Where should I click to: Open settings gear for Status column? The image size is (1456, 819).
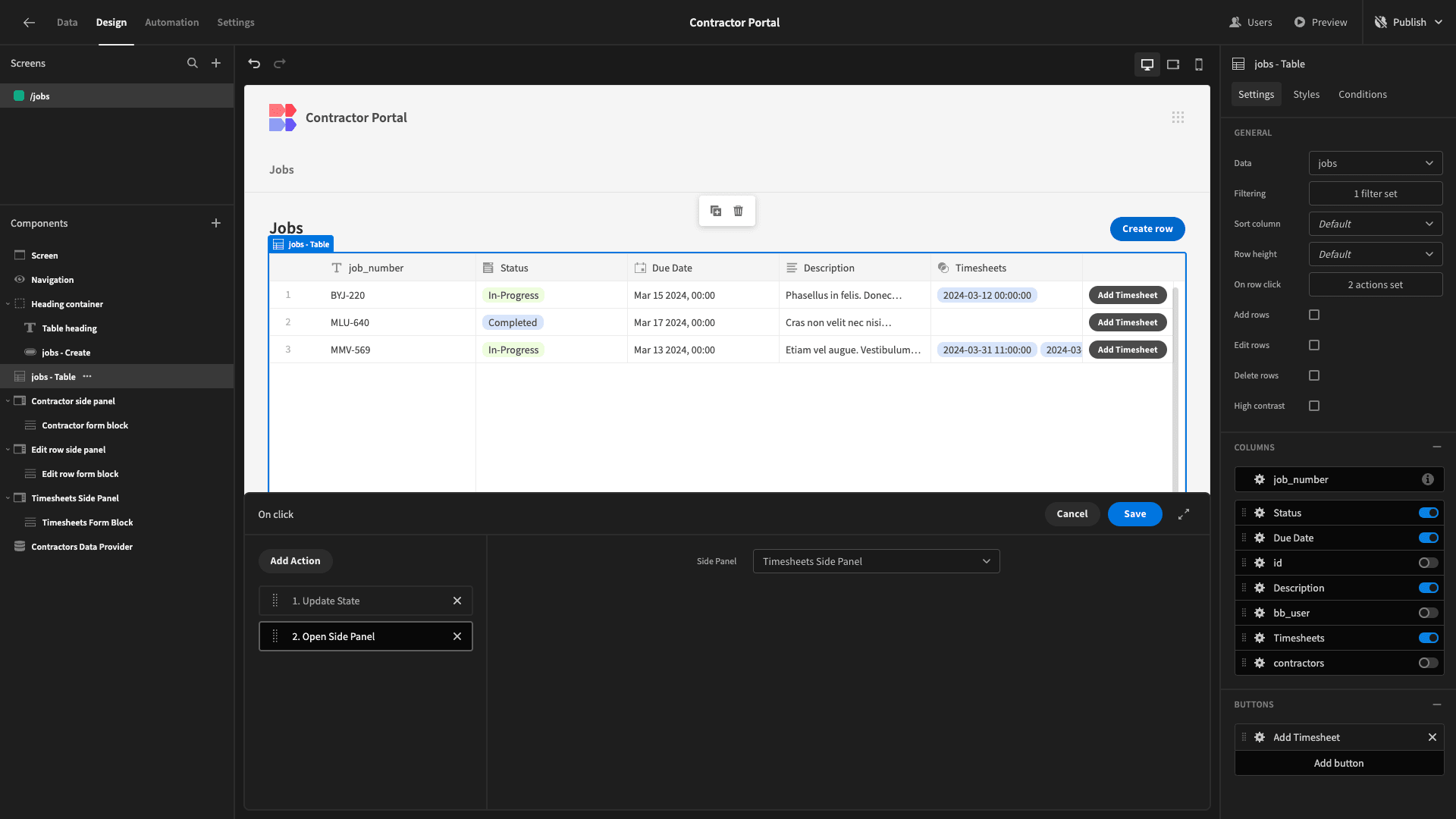1260,513
